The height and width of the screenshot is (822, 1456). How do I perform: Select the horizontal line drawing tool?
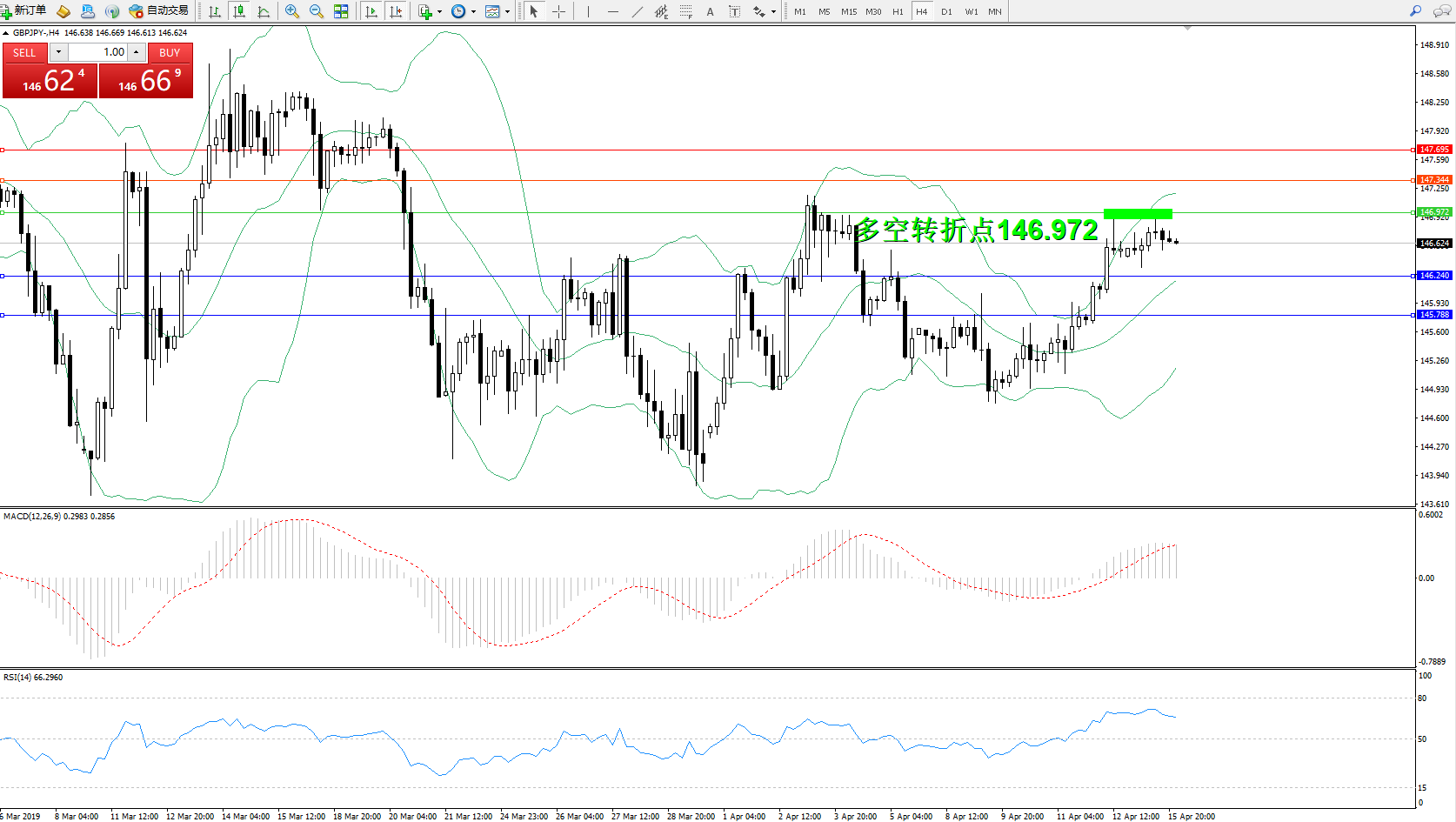point(613,11)
